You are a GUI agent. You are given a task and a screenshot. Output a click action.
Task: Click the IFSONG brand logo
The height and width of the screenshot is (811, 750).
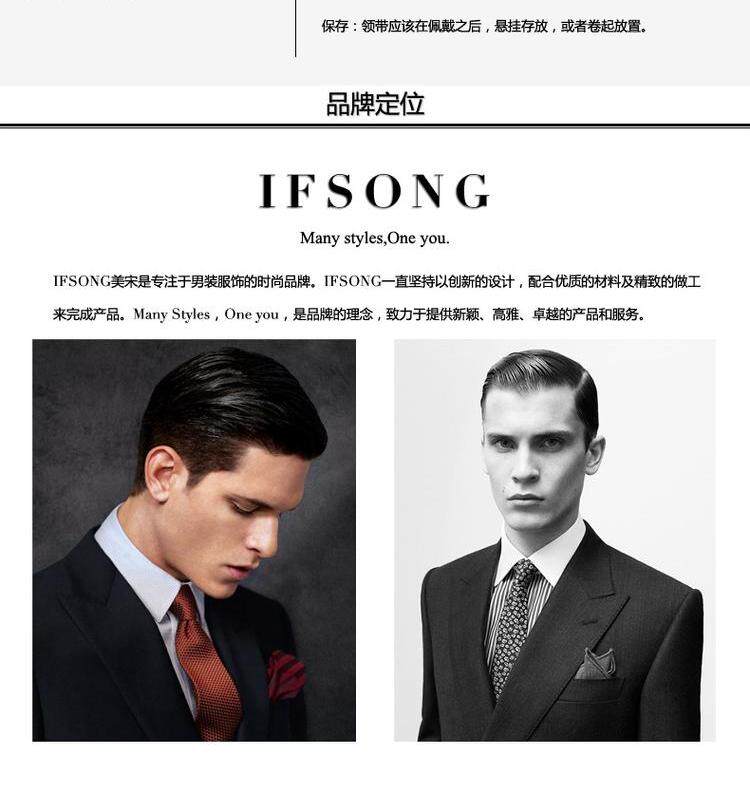(x=374, y=191)
